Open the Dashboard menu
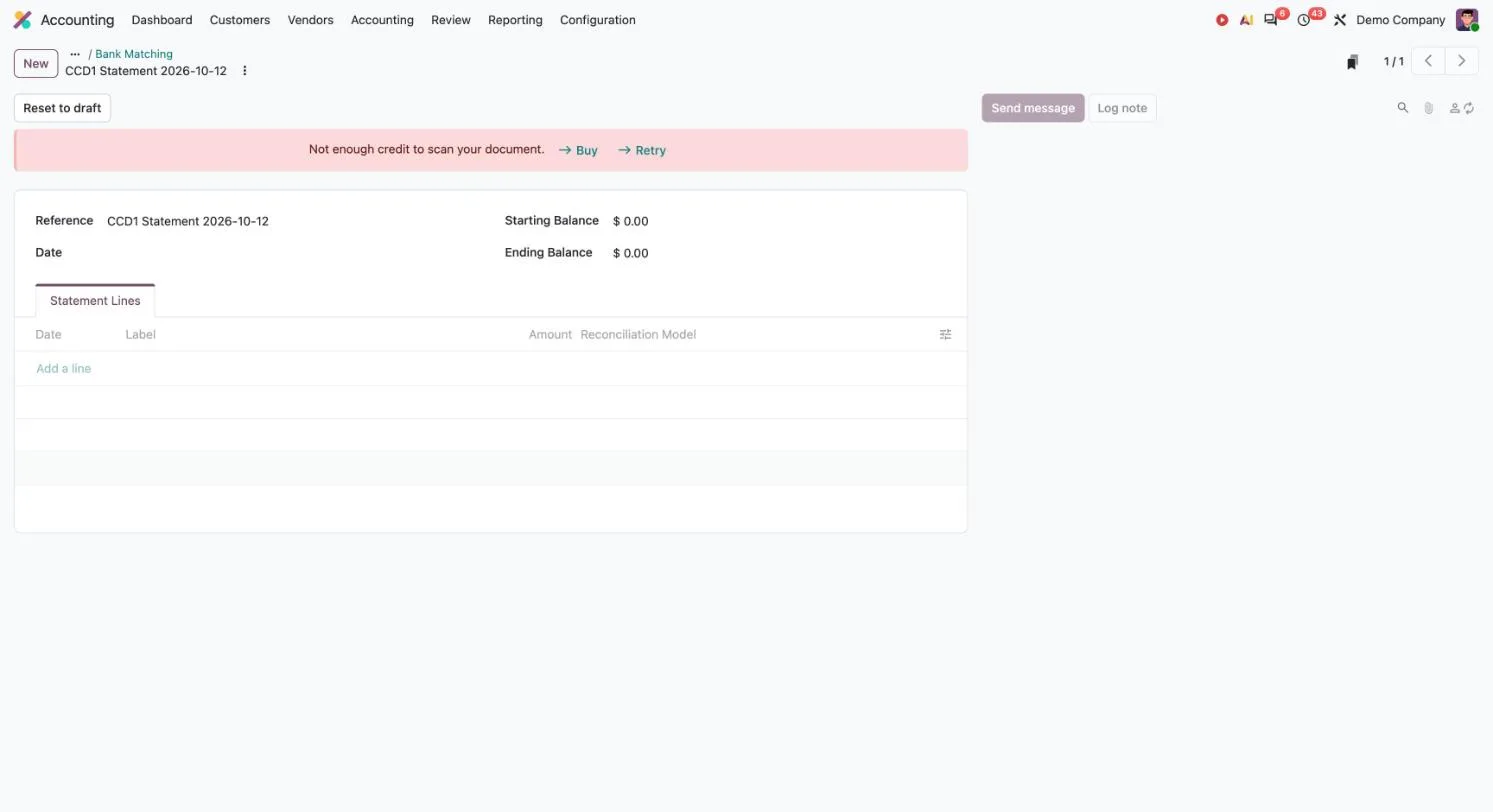The width and height of the screenshot is (1493, 812). (162, 20)
